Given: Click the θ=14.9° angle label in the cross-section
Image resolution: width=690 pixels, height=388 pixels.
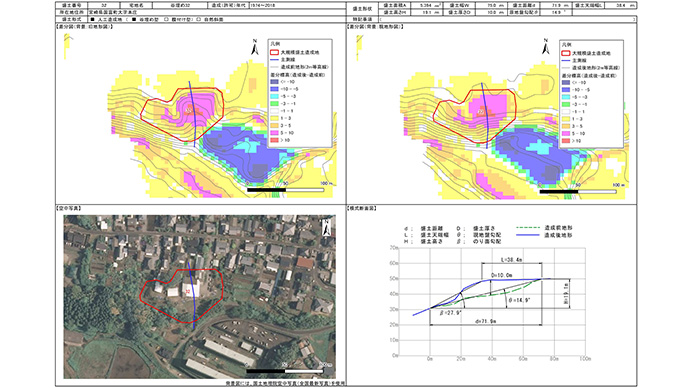Looking at the screenshot, I should pyautogui.click(x=520, y=300).
